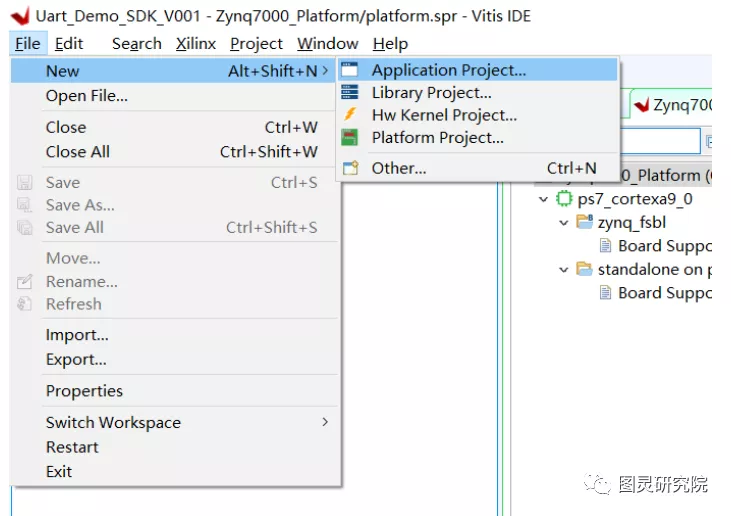Click the Save As icon
Image resolution: width=731 pixels, height=516 pixels.
24,205
